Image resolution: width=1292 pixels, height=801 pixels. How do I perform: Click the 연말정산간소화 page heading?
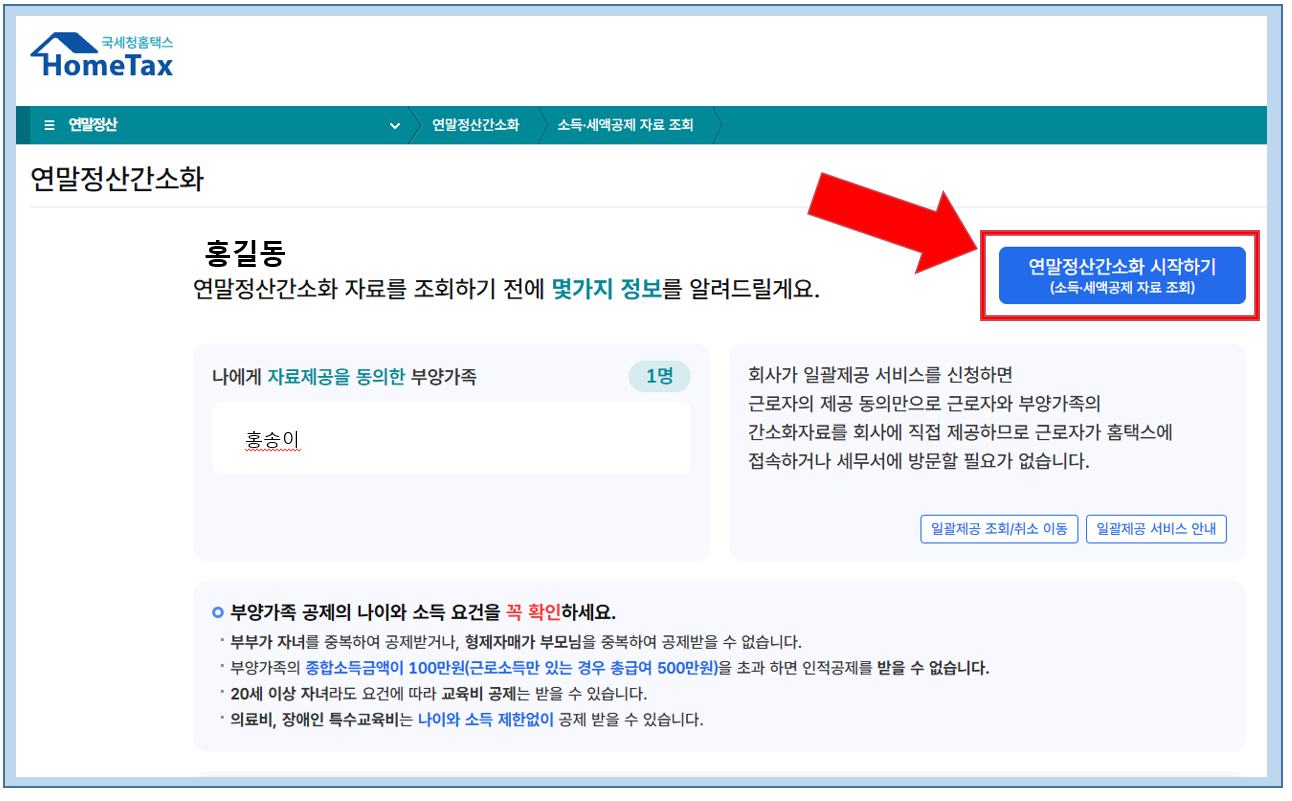117,179
